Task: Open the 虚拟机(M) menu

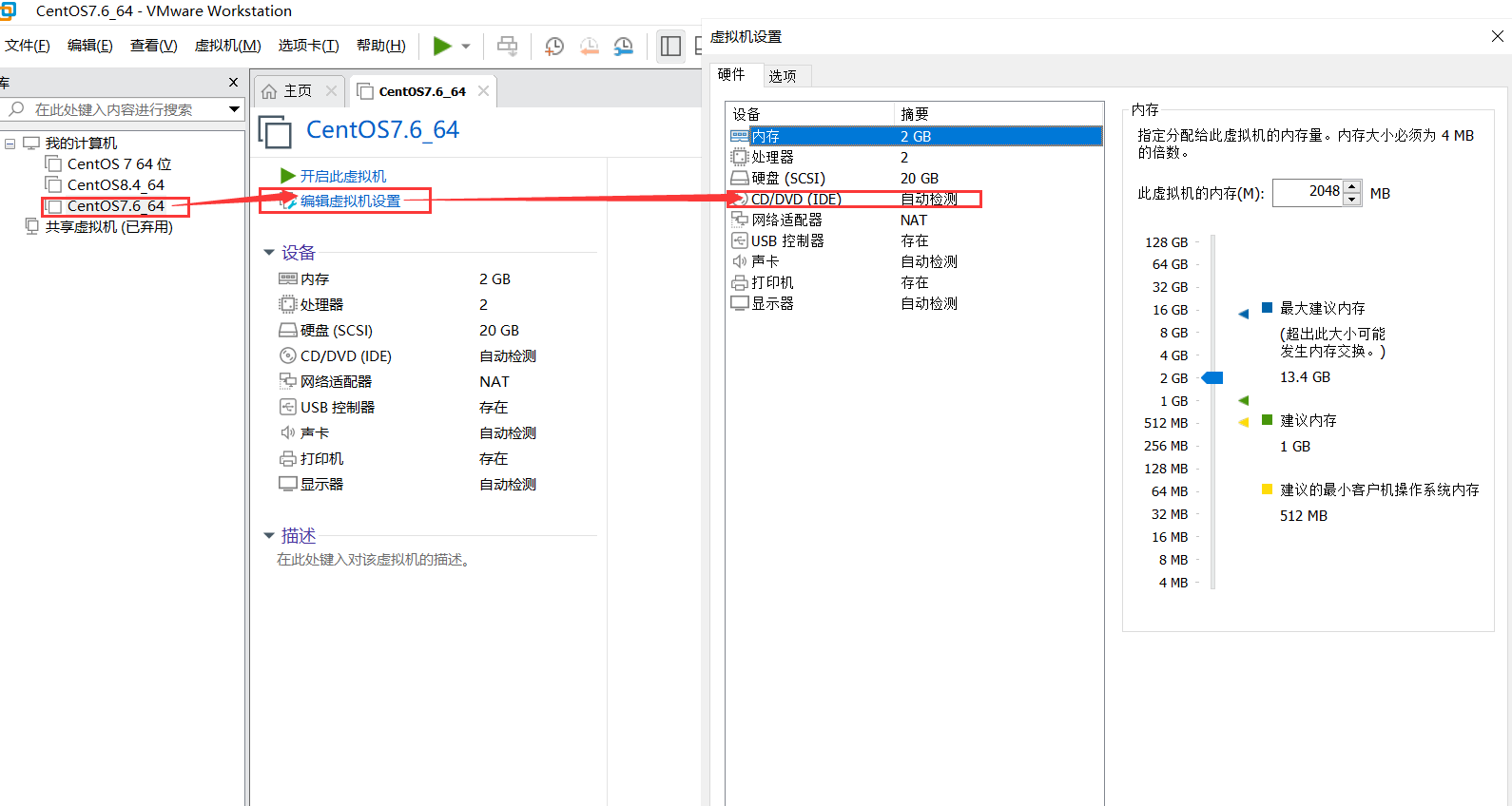Action: click(x=227, y=46)
